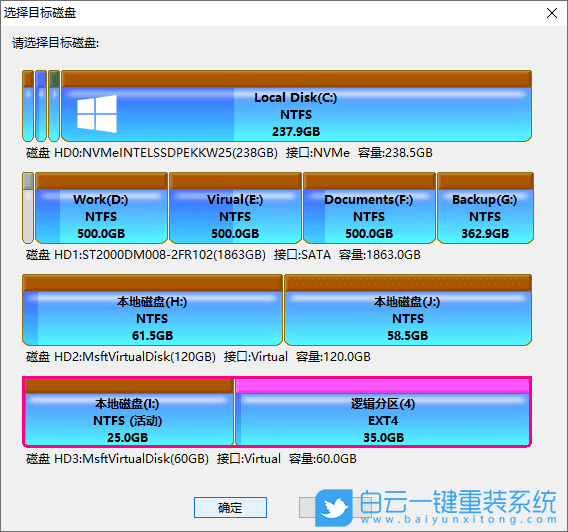Image resolution: width=568 pixels, height=532 pixels.
Task: Click disk label HD2:MsftVirtualDisk(120GB)
Action: (121, 357)
